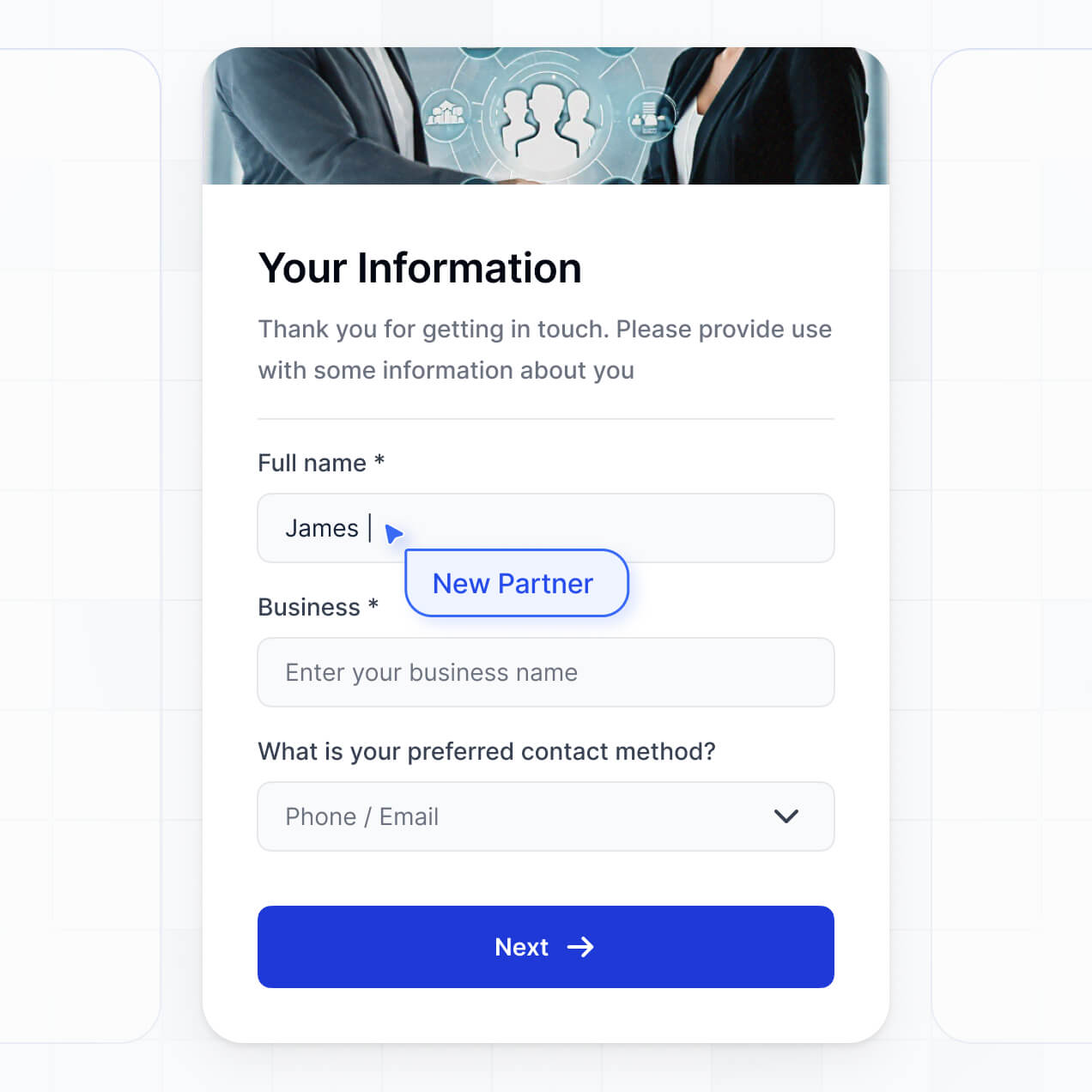The width and height of the screenshot is (1092, 1092).
Task: Click the blue cursor pointer near the name field
Action: coord(393,534)
